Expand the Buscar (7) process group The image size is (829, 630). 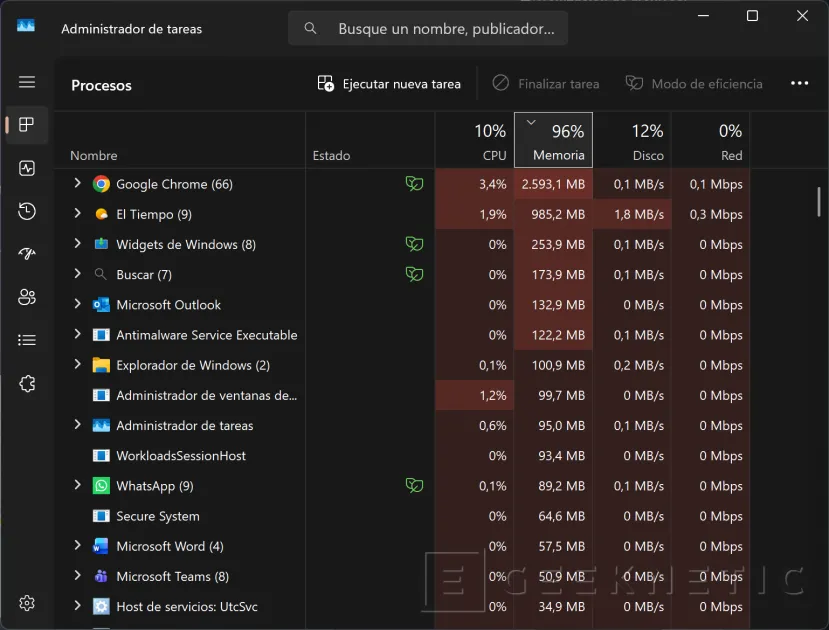[x=77, y=273]
